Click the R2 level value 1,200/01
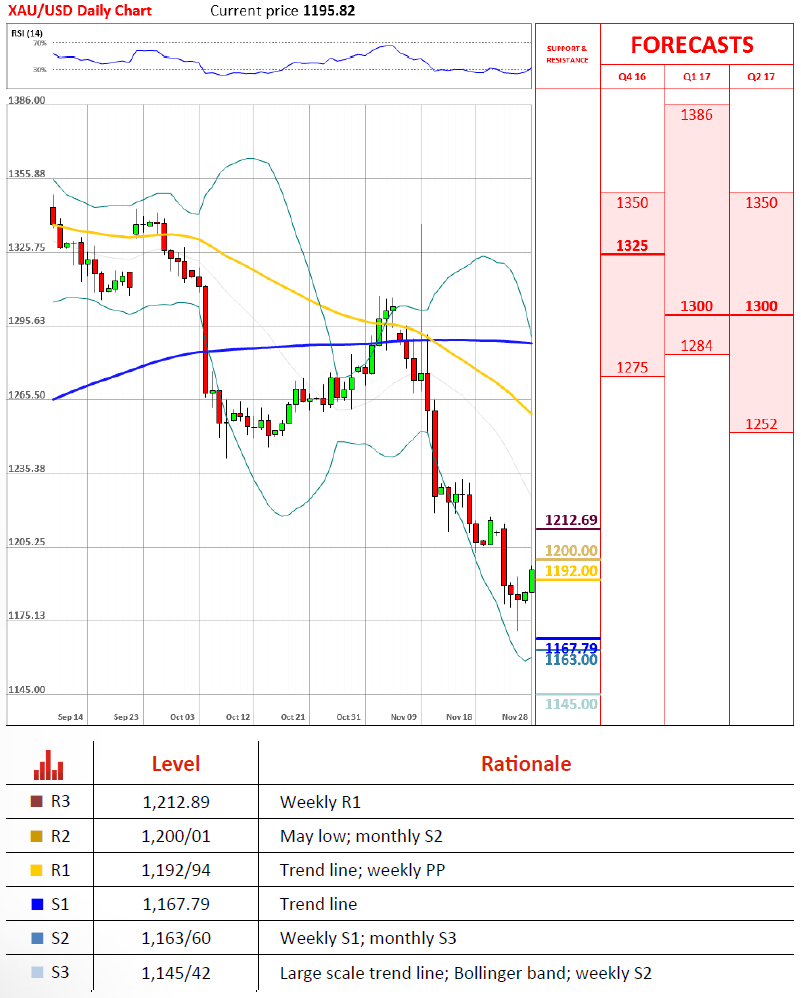Screen dimensions: 801x998 pyautogui.click(x=176, y=836)
